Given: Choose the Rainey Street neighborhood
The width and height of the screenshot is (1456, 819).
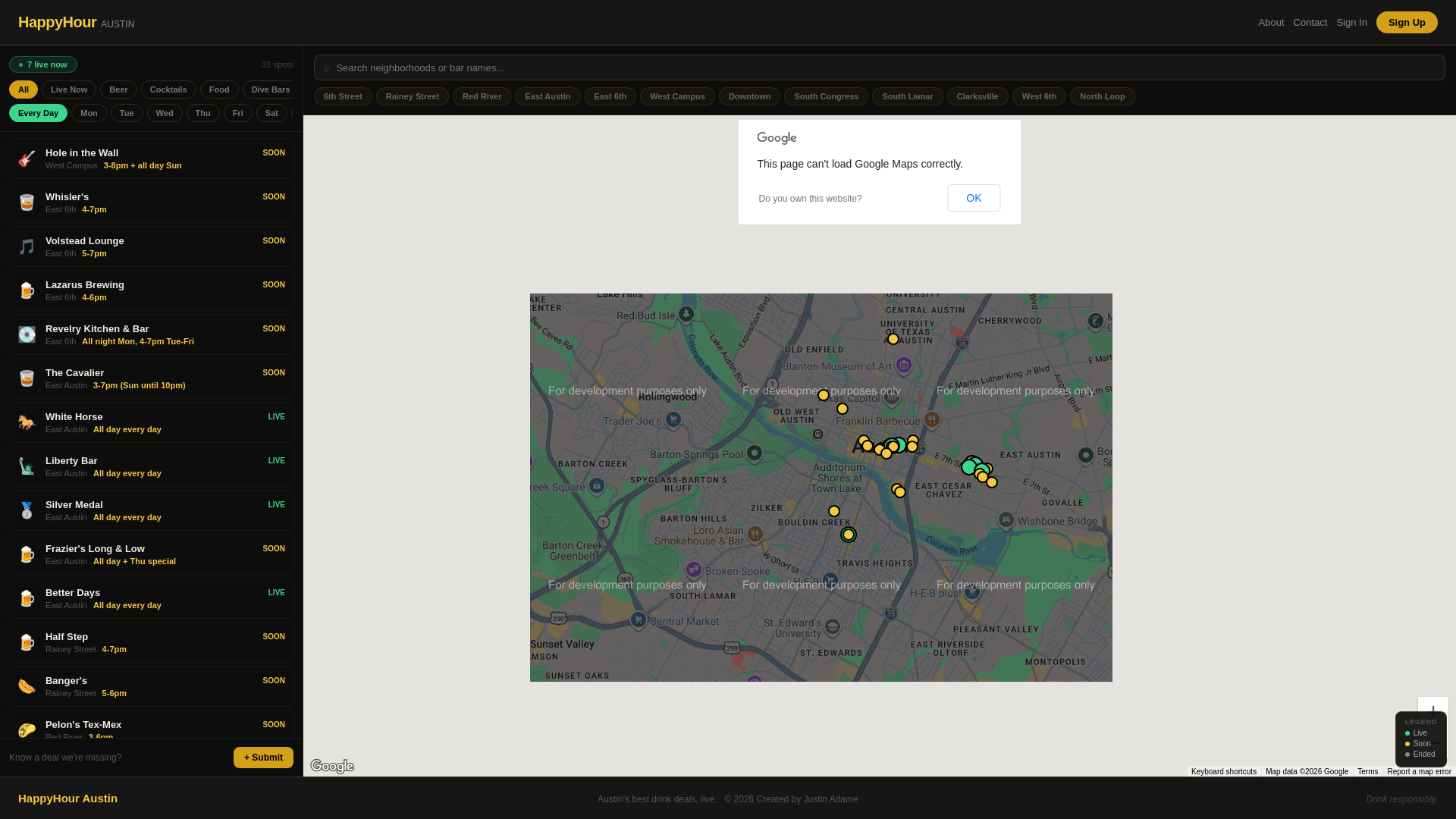Looking at the screenshot, I should click(x=413, y=96).
